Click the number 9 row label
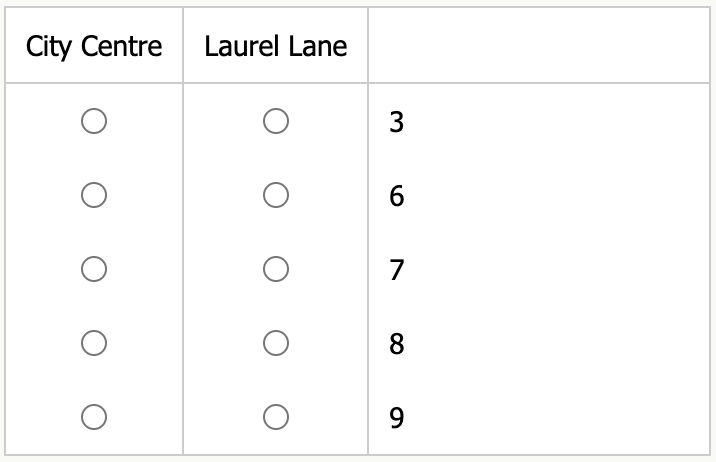Screen dimensions: 716x462 397,418
